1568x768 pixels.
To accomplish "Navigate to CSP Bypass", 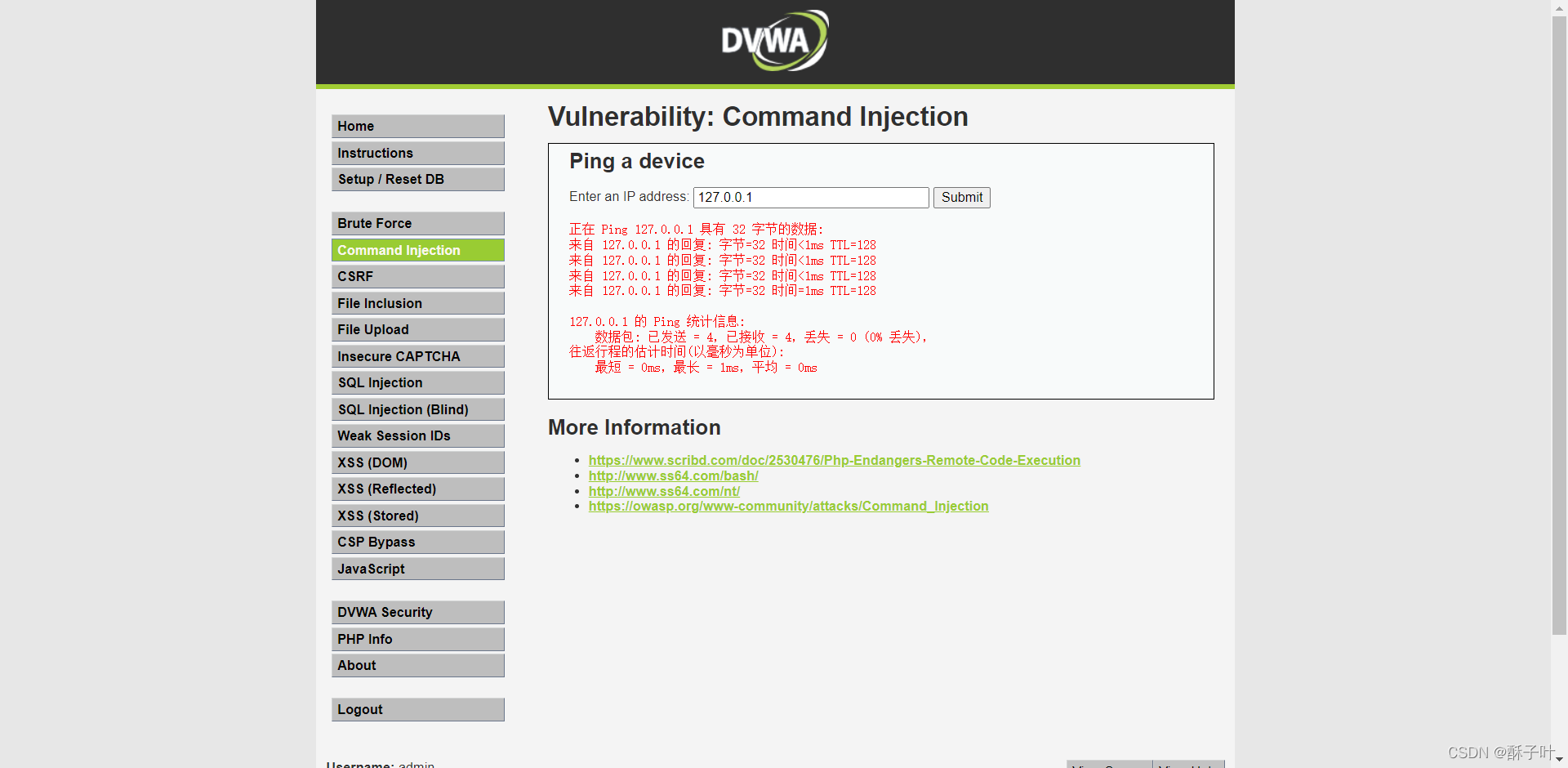I will point(417,542).
